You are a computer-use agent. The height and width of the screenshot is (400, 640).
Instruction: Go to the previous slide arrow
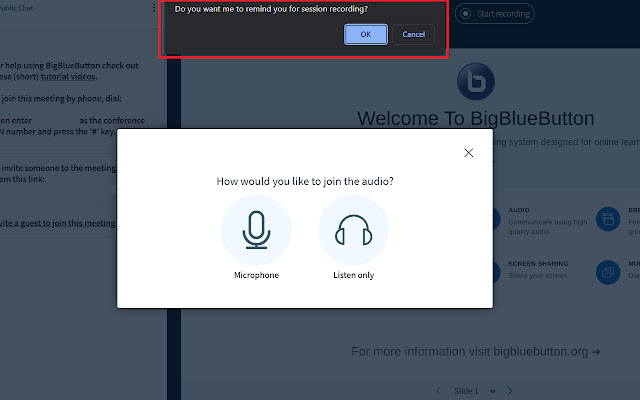click(x=438, y=391)
